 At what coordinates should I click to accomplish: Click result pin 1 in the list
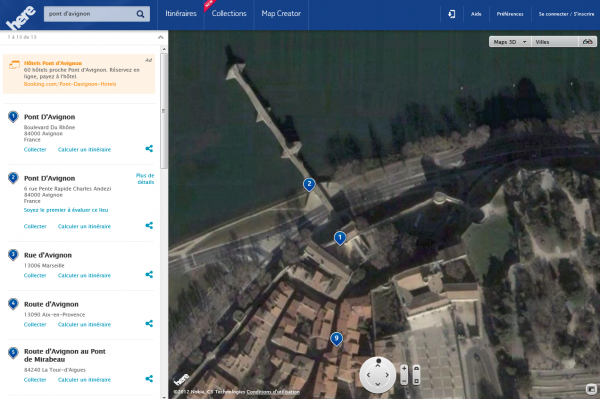click(13, 117)
